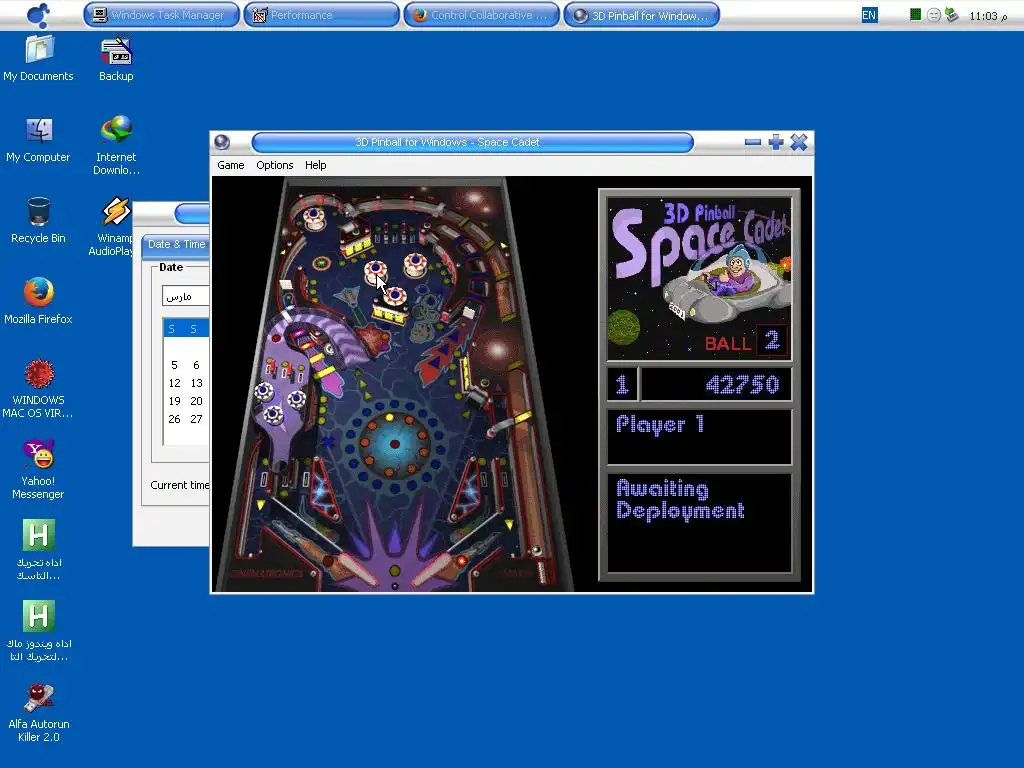Select day 20 in Date & Time calendar
Screen dimensions: 1024x768
(197, 401)
